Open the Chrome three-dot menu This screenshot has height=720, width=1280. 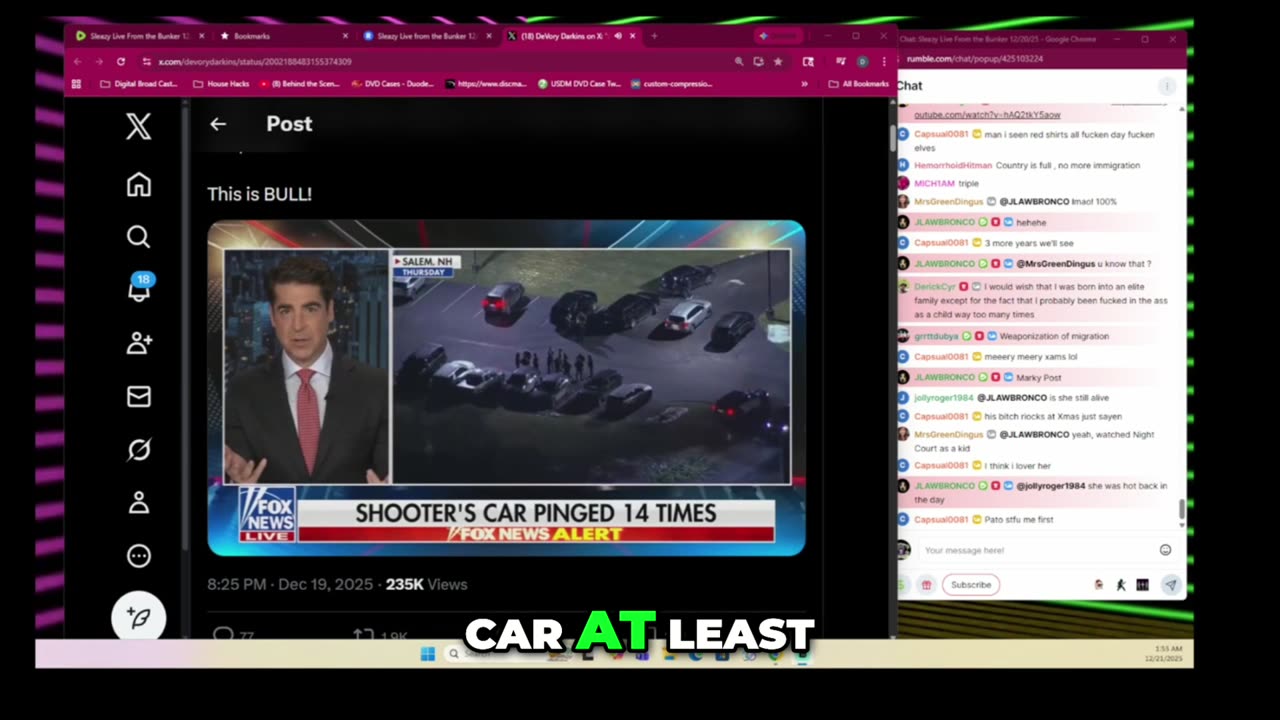point(884,62)
